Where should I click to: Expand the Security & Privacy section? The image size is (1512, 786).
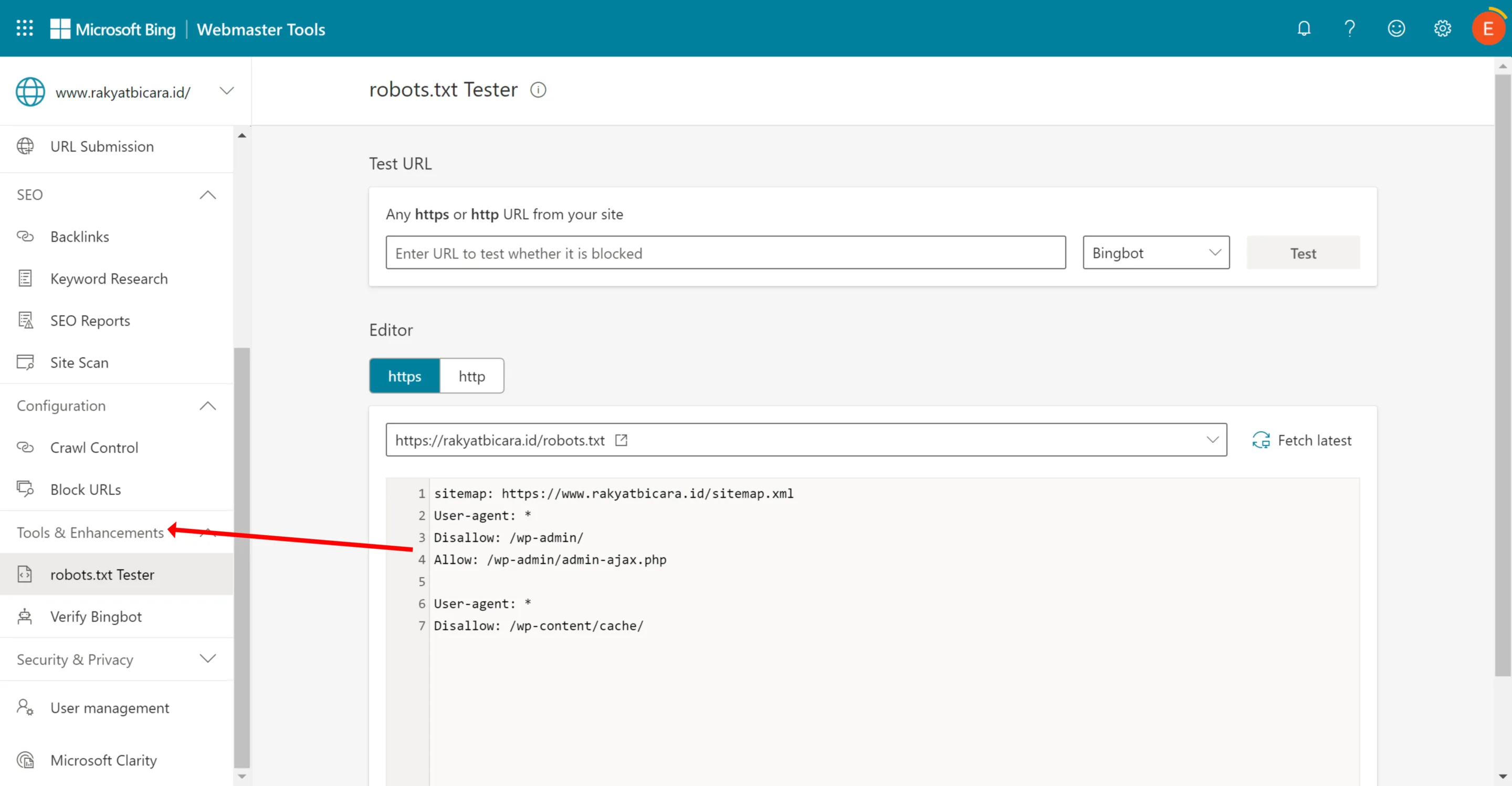[x=207, y=658]
